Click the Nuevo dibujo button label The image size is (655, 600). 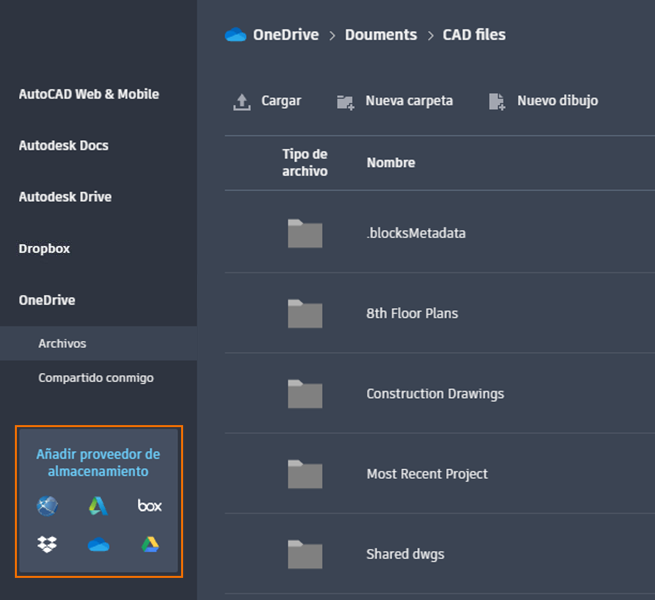pos(558,101)
